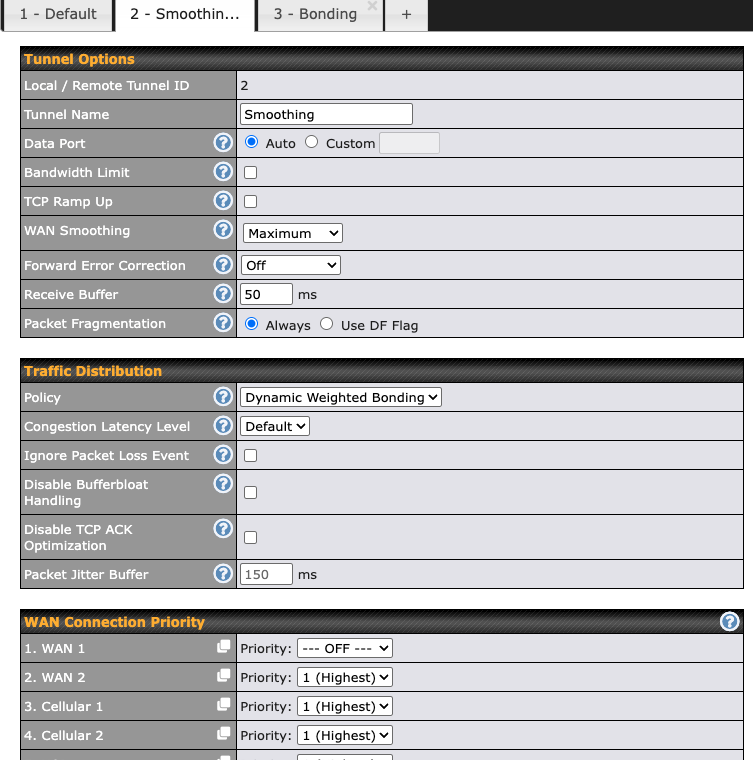
Task: Enable the Bandwidth Limit checkbox
Action: click(251, 172)
